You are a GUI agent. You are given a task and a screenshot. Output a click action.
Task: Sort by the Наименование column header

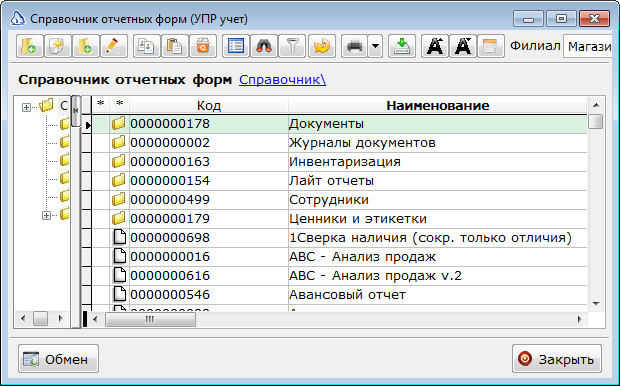point(437,106)
